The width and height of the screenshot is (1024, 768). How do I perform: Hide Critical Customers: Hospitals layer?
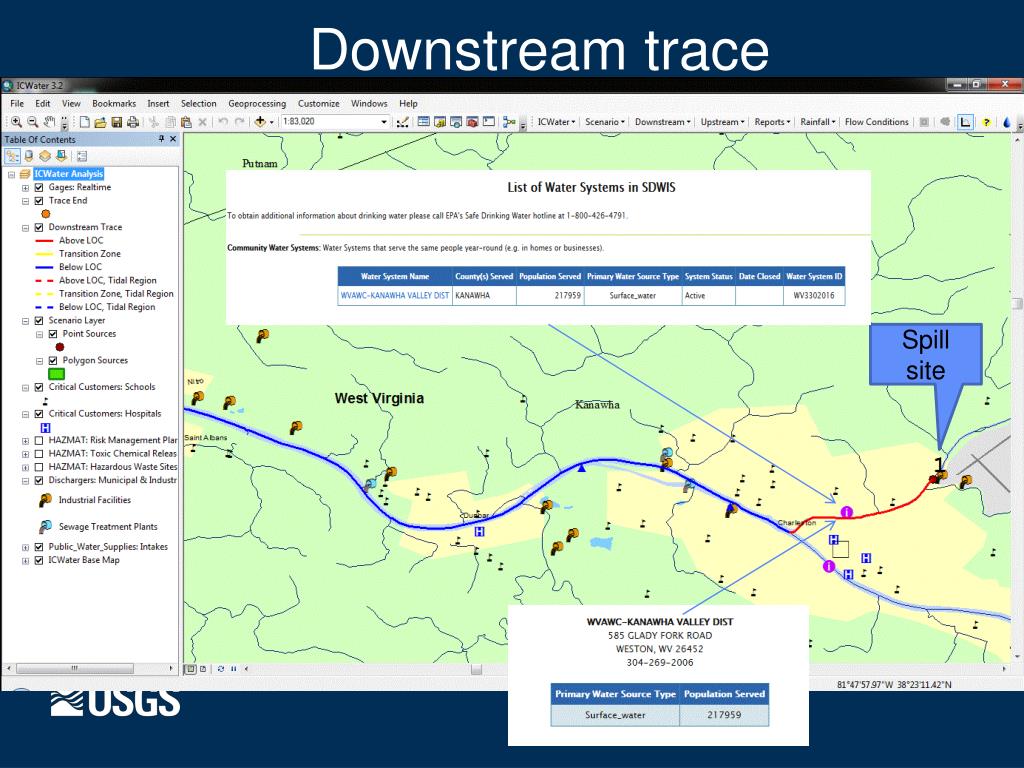(x=39, y=414)
